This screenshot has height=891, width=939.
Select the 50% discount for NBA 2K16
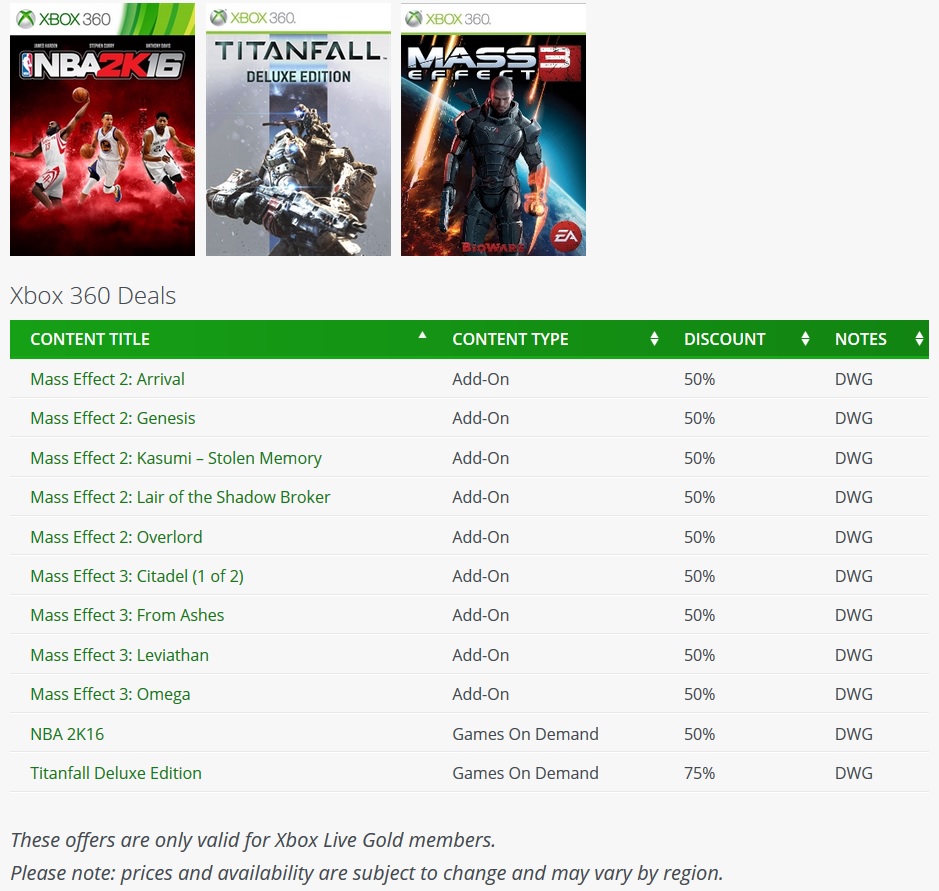(x=699, y=734)
